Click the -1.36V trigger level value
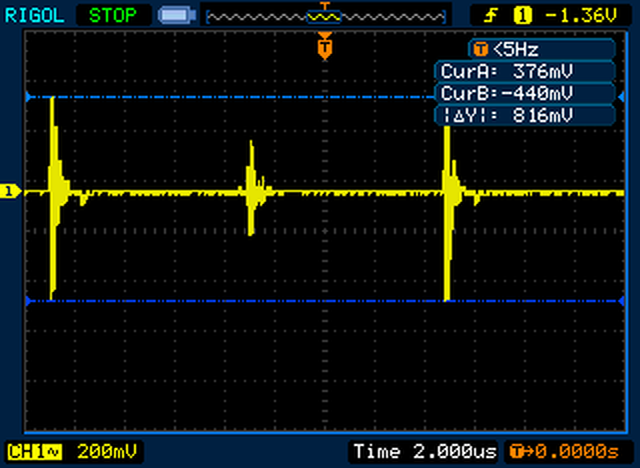 coord(582,16)
